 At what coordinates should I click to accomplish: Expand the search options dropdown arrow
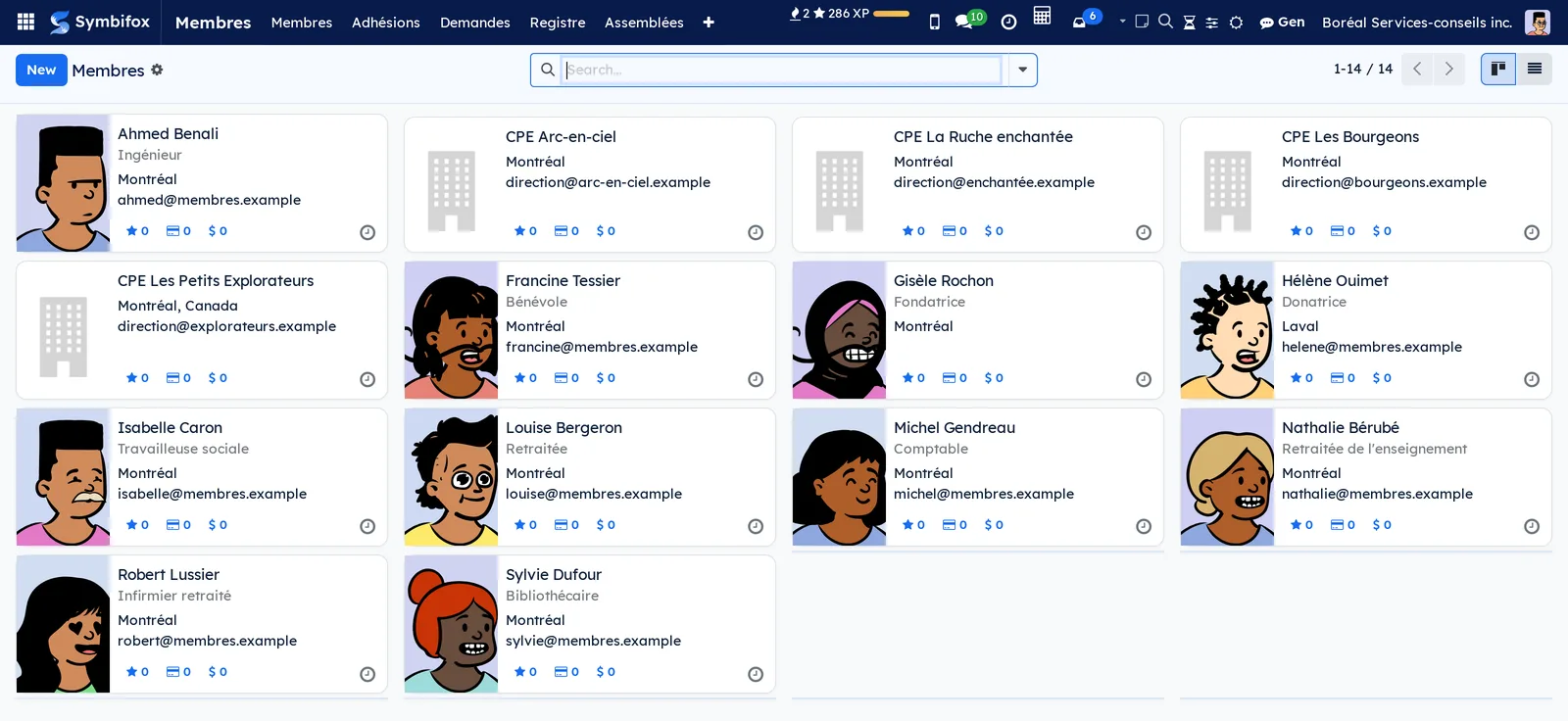[1022, 70]
